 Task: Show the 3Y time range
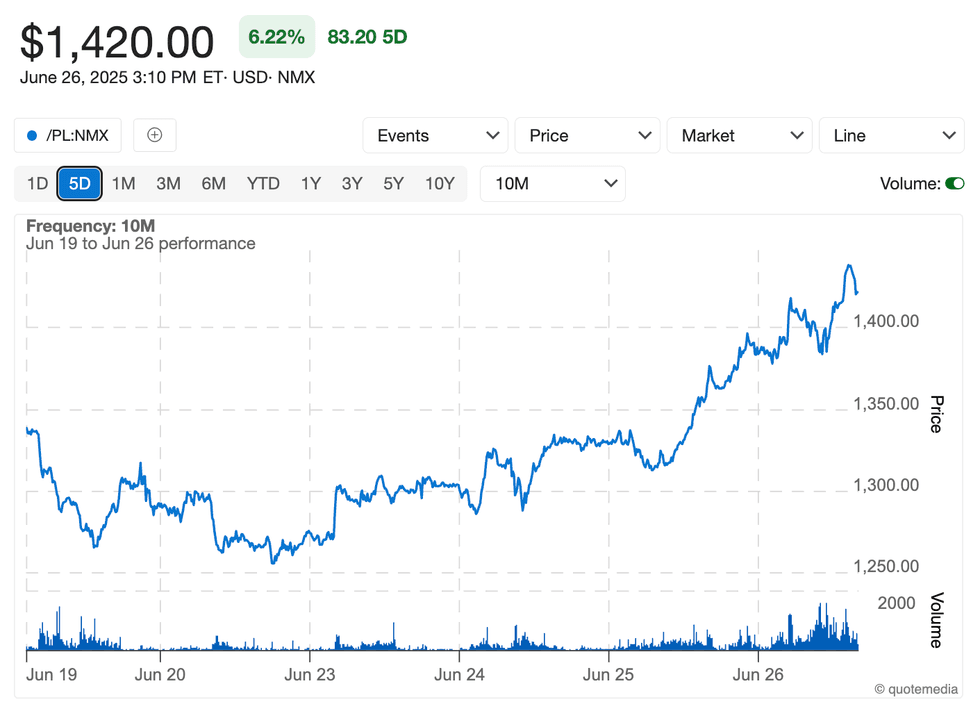(x=352, y=183)
